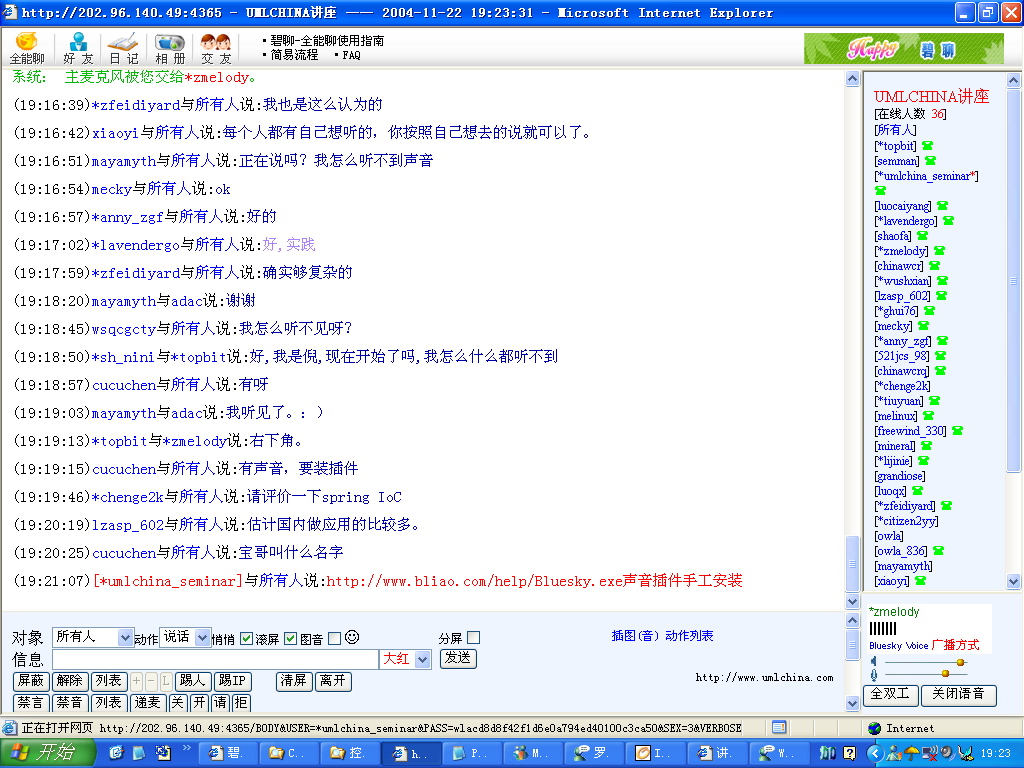Open the 全能聊 toolbar icon
The width and height of the screenshot is (1024, 768).
point(27,49)
